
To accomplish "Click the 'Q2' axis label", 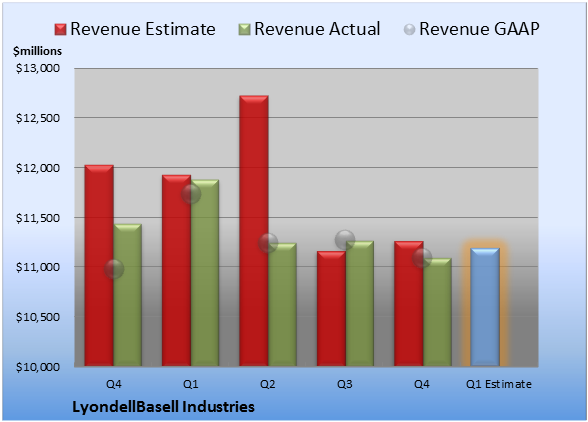I will coord(268,384).
